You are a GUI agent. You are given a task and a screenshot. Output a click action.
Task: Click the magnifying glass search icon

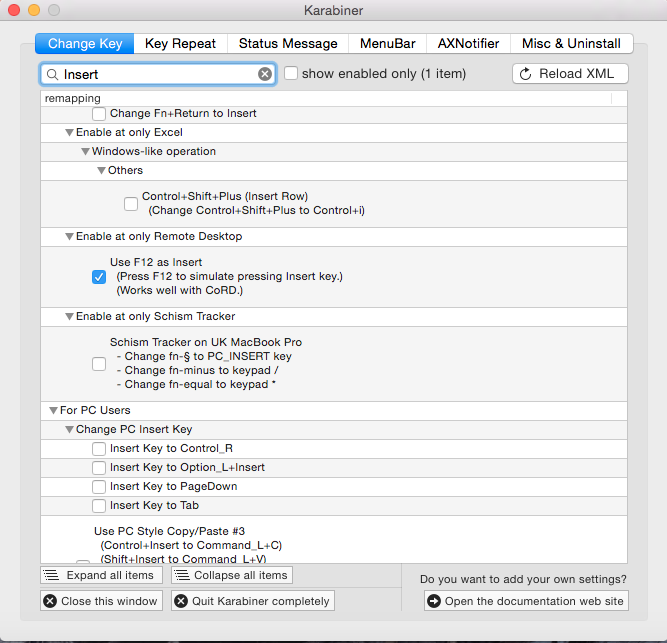52,74
